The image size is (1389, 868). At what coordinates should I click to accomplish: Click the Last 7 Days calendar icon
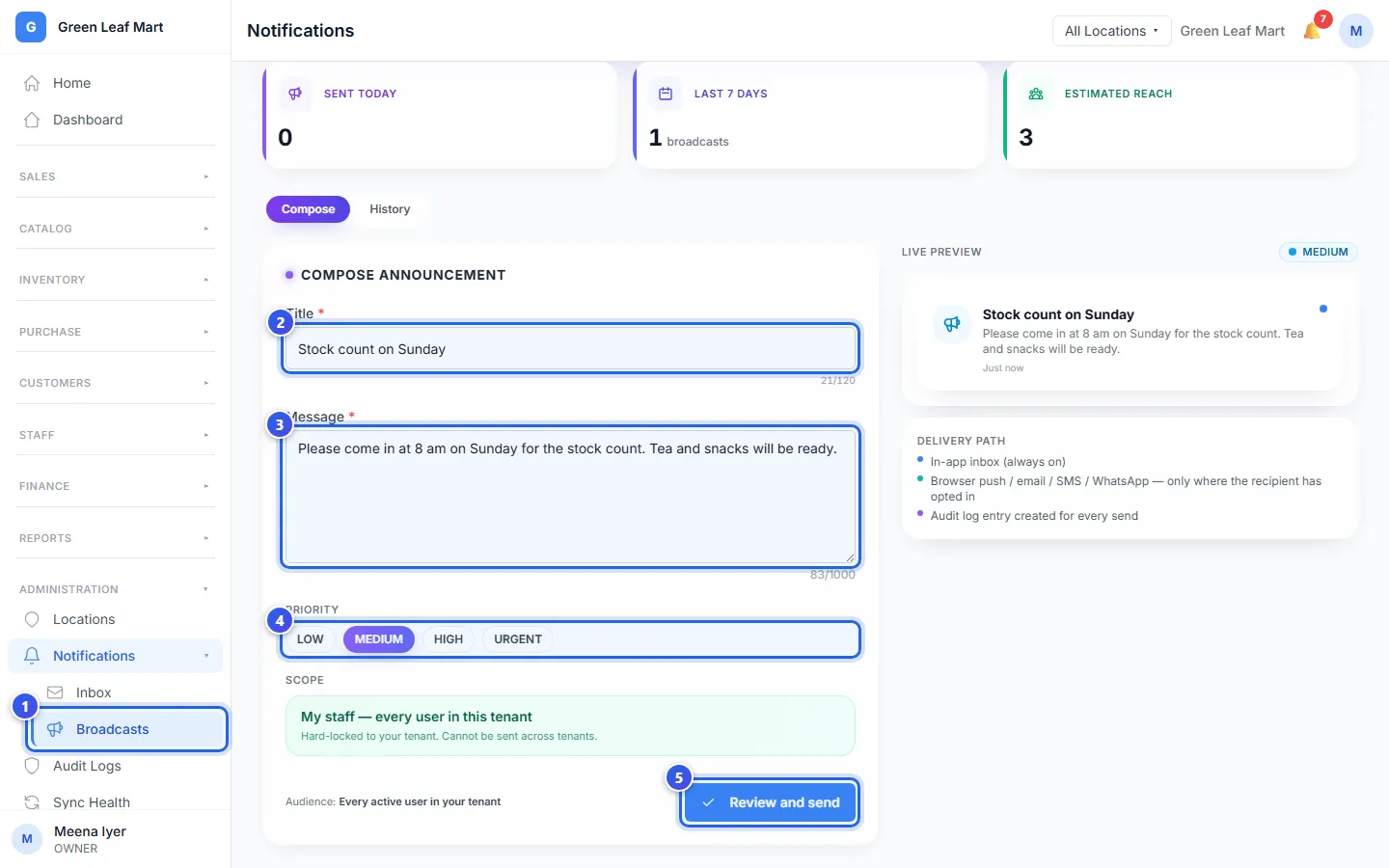click(666, 94)
